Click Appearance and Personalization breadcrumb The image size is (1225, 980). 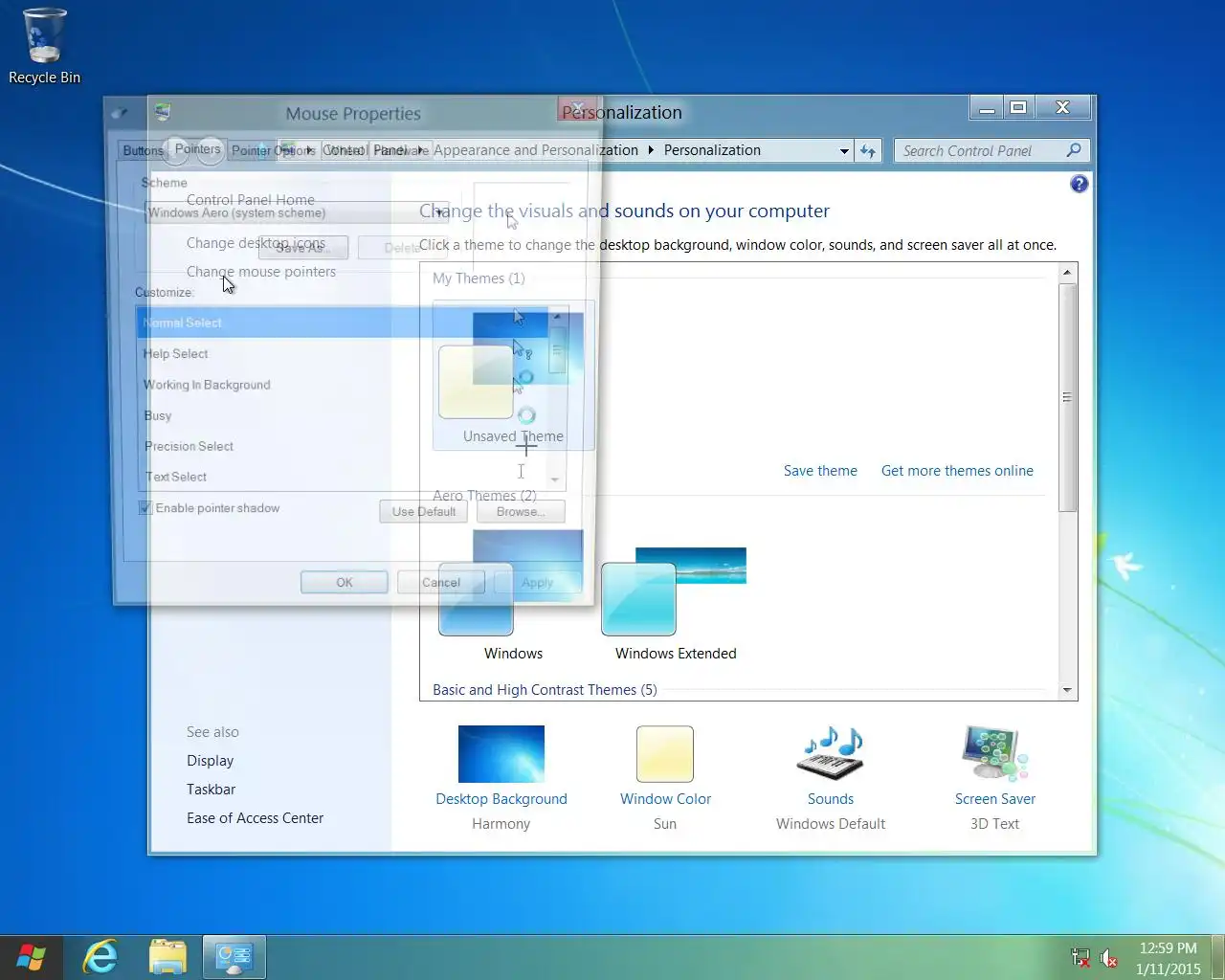536,150
